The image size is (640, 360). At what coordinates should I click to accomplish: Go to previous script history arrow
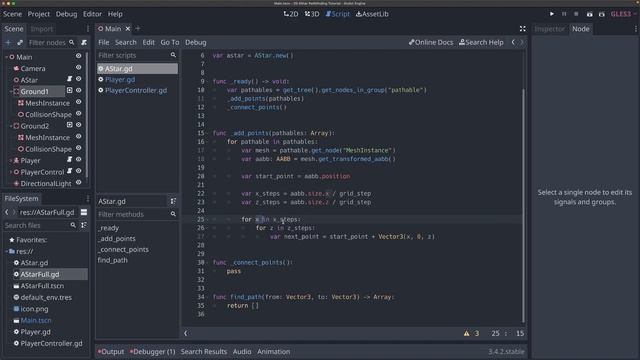pos(513,42)
